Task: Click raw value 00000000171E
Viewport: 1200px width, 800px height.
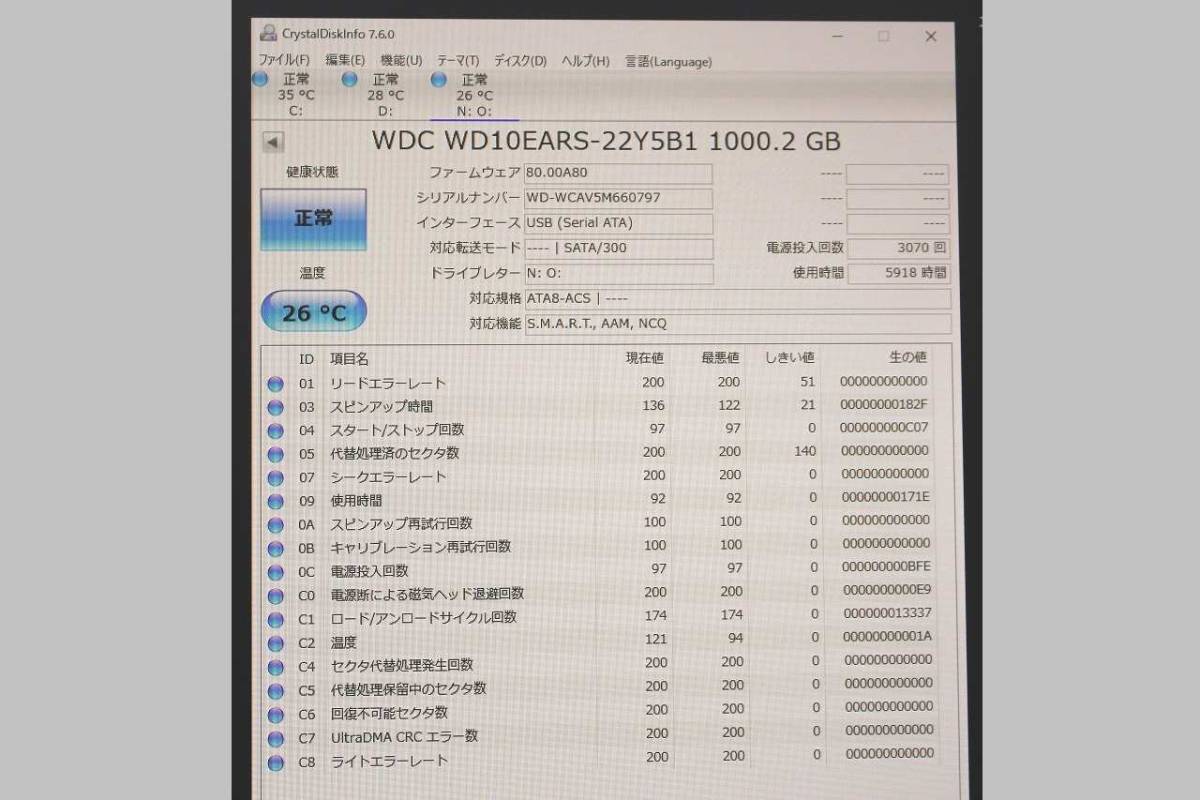Action: (884, 497)
